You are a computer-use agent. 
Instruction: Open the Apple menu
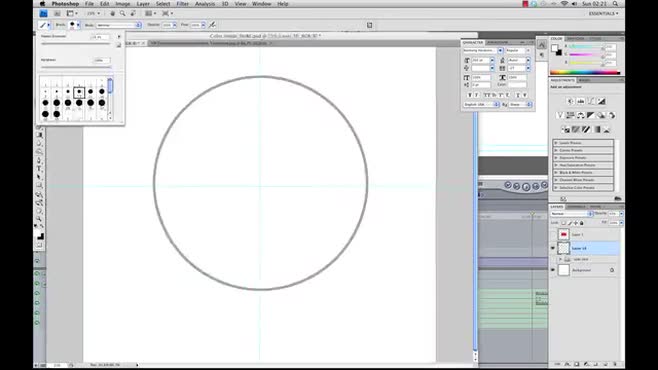pos(42,4)
